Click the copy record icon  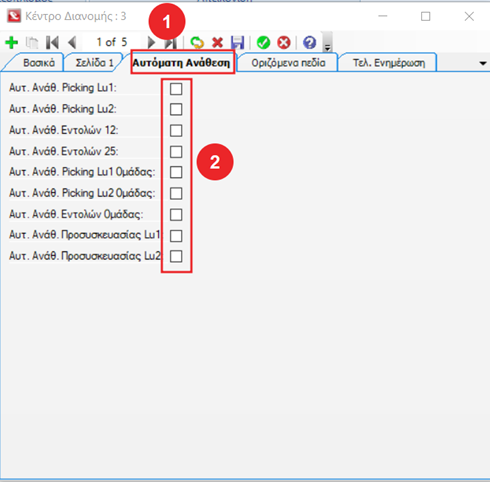pyautogui.click(x=32, y=43)
